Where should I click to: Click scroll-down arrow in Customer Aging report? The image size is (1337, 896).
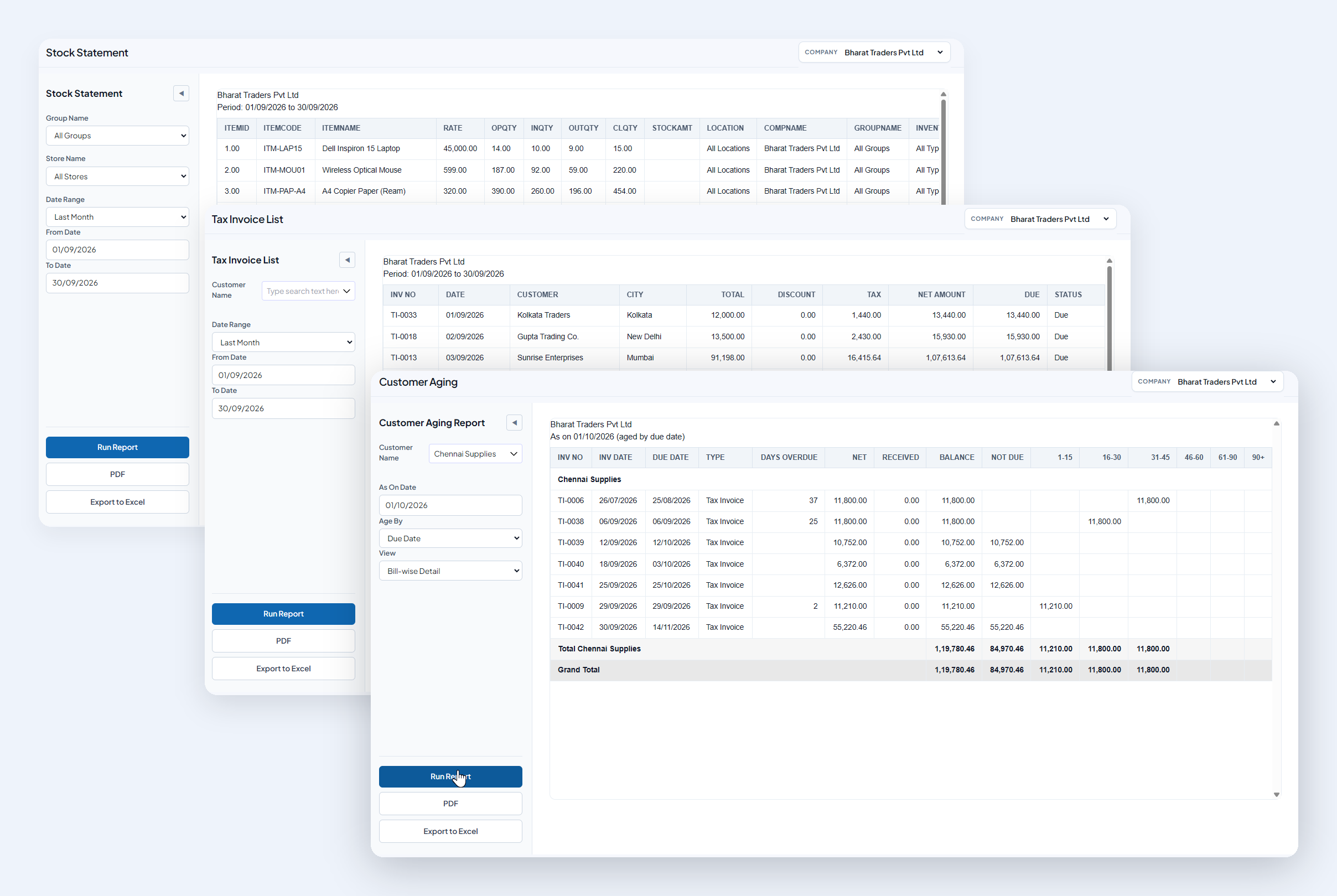pyautogui.click(x=1277, y=795)
